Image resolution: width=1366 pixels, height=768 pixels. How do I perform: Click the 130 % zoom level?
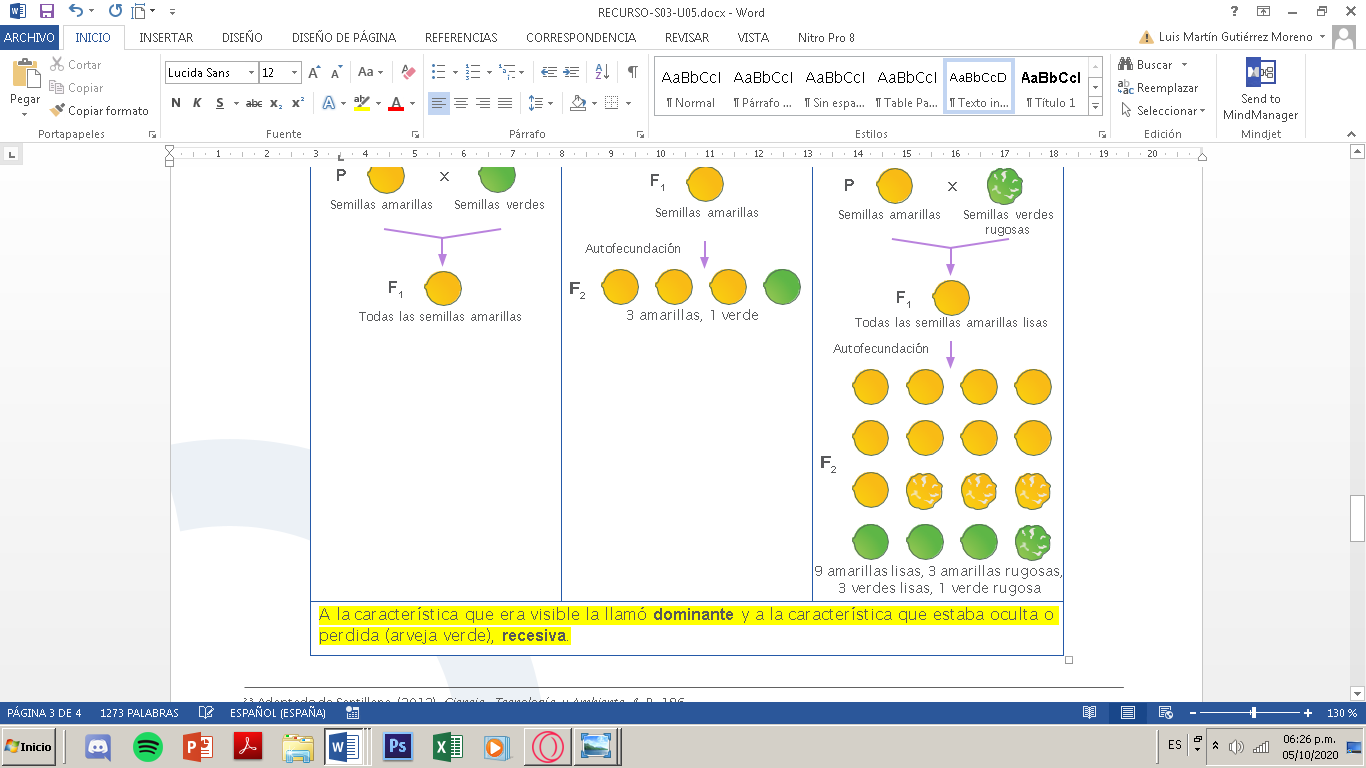(1342, 713)
